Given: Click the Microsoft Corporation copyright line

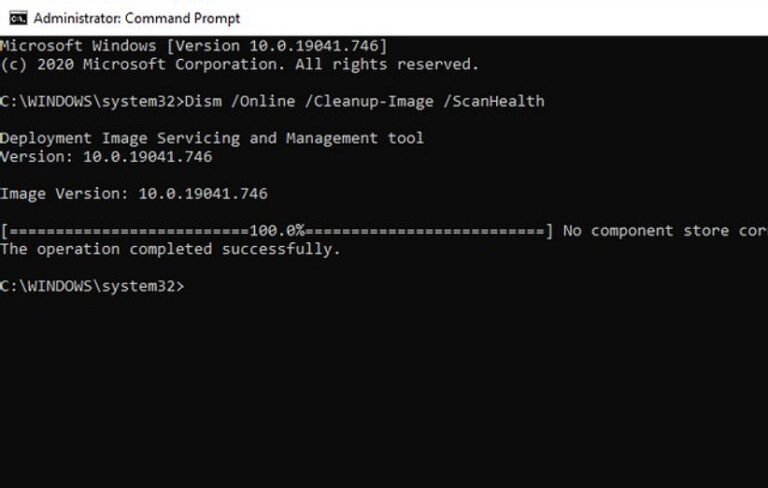Looking at the screenshot, I should [x=239, y=64].
